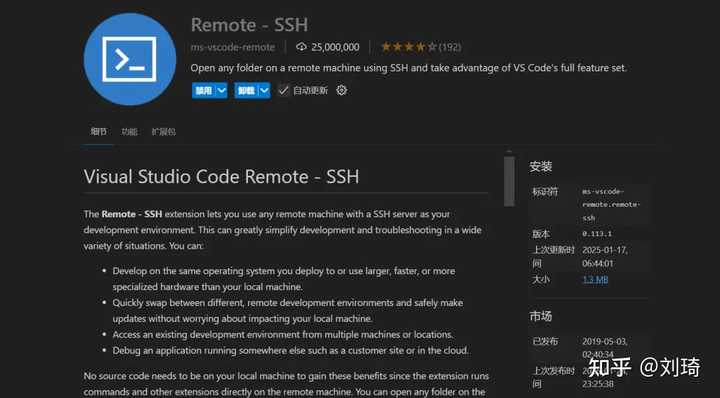Click the 标识符 identifier label

[545, 192]
